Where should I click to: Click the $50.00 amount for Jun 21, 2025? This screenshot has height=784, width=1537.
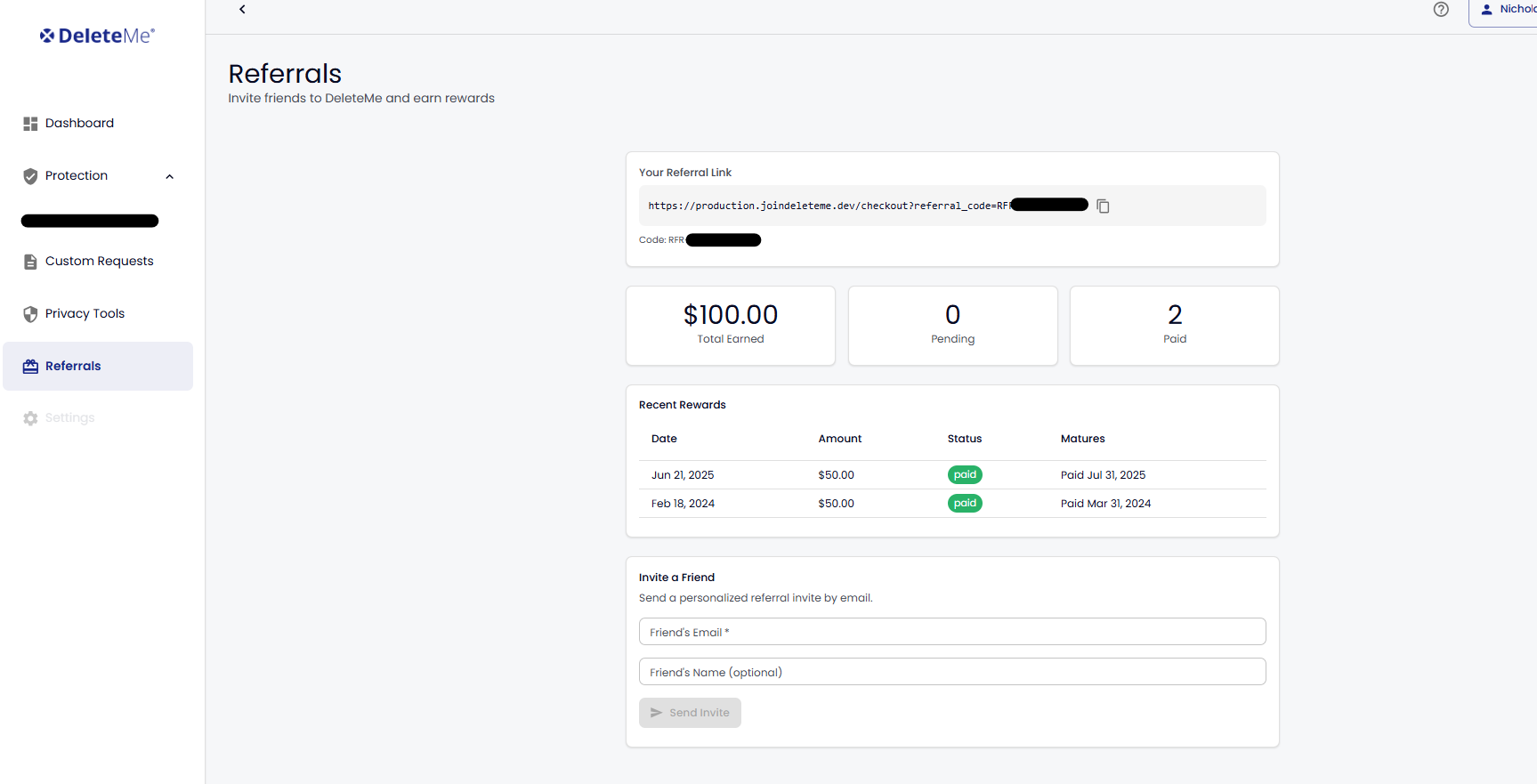click(837, 475)
